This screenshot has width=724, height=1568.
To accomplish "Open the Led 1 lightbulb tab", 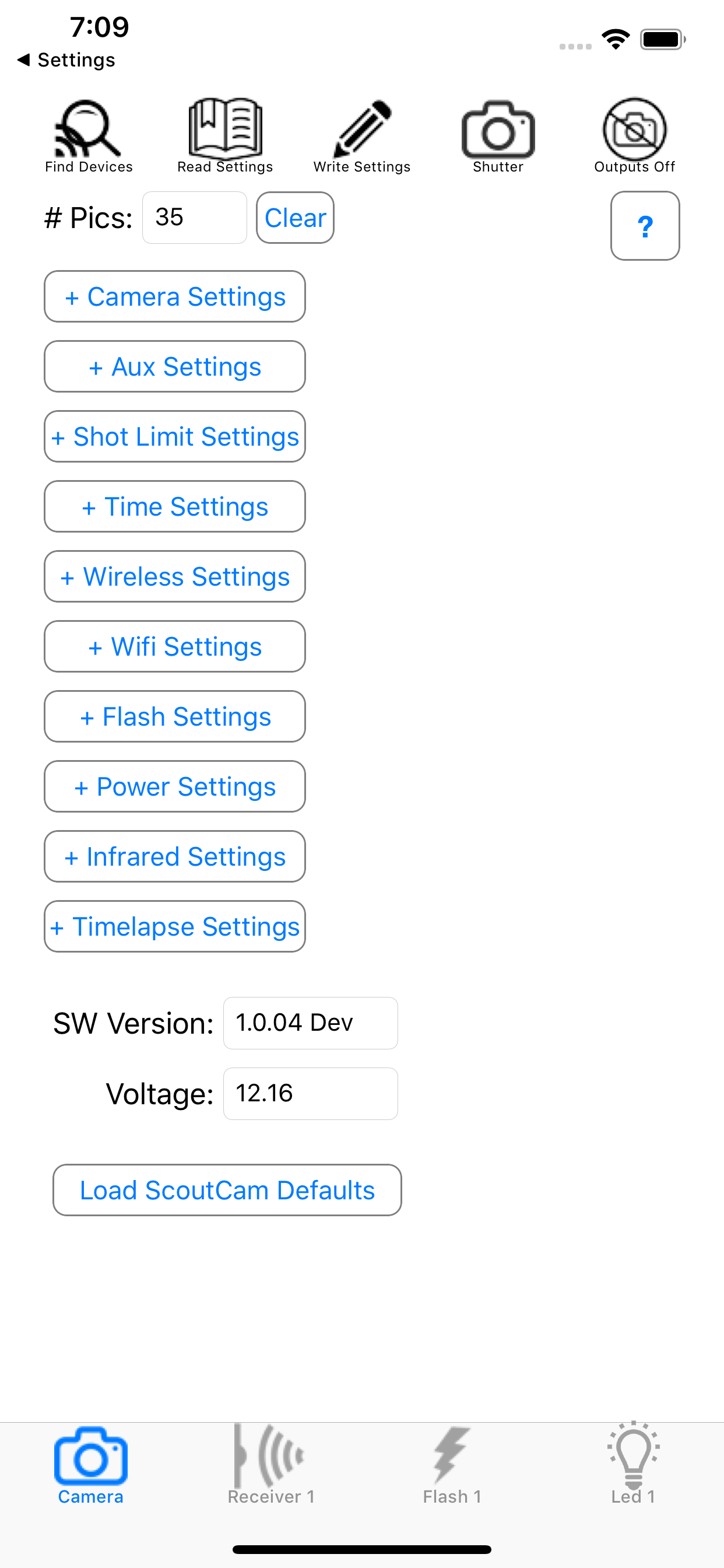I will point(633,1464).
